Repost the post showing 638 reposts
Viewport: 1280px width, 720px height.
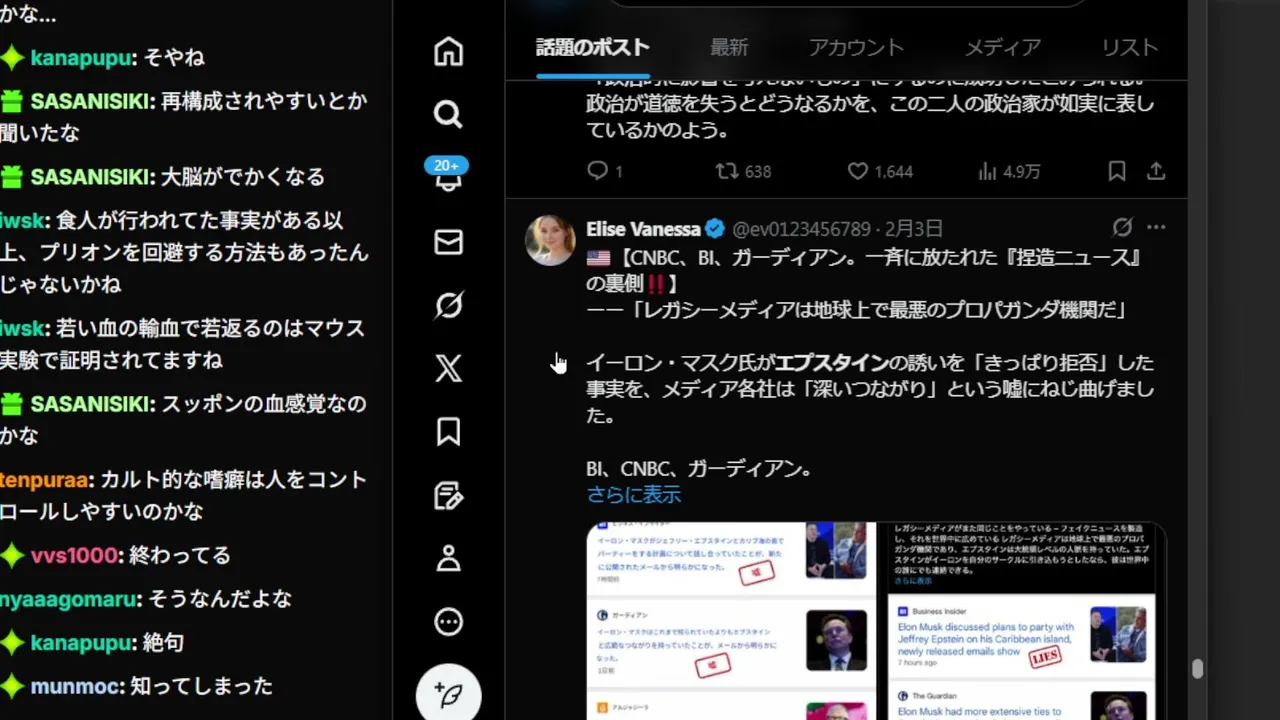(x=743, y=171)
